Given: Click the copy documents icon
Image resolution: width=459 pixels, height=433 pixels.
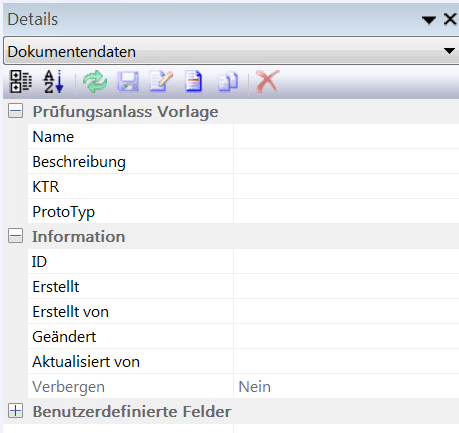Looking at the screenshot, I should [x=228, y=82].
